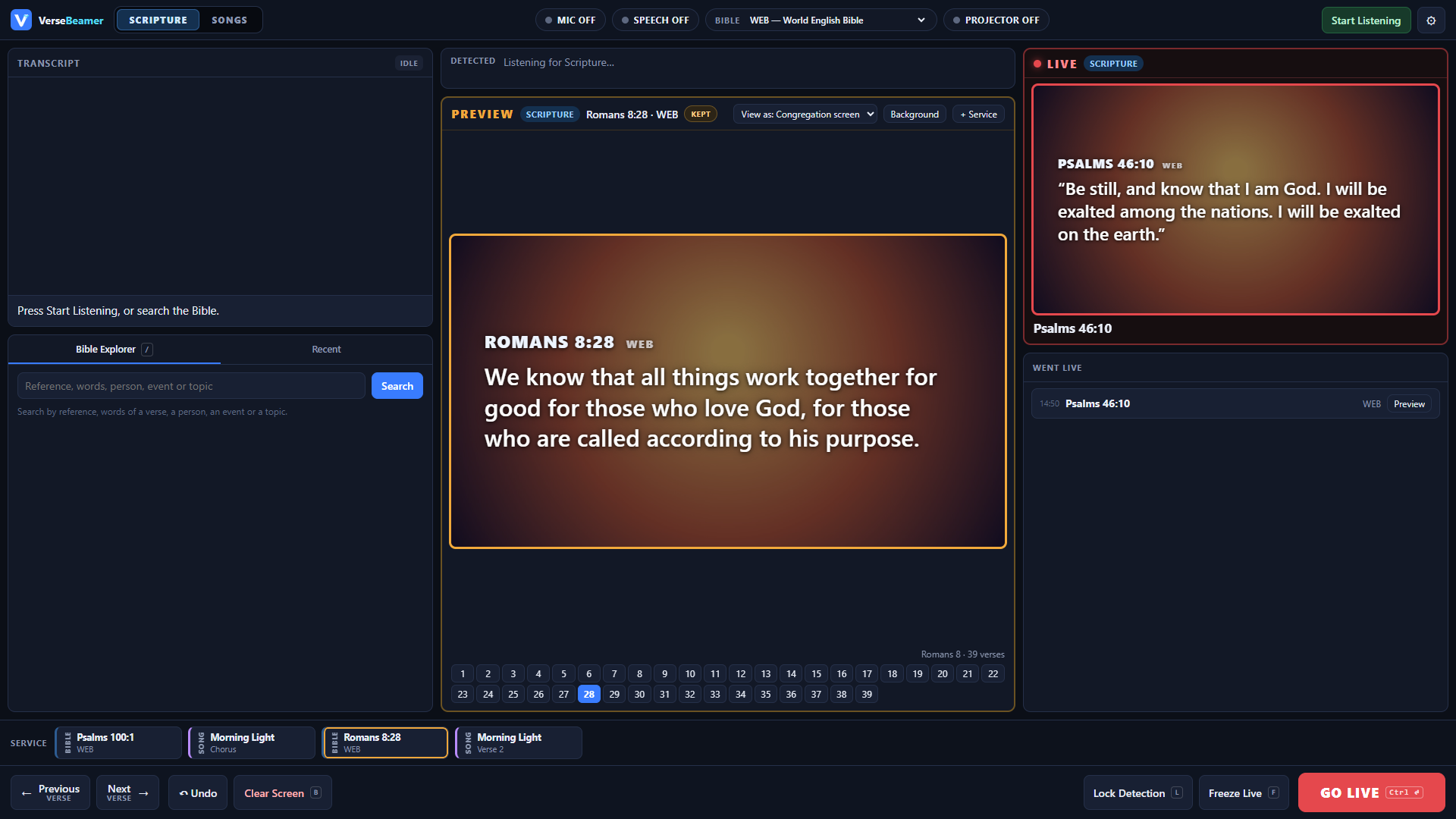Click the GO LIVE button
The image size is (1456, 819).
click(x=1371, y=792)
